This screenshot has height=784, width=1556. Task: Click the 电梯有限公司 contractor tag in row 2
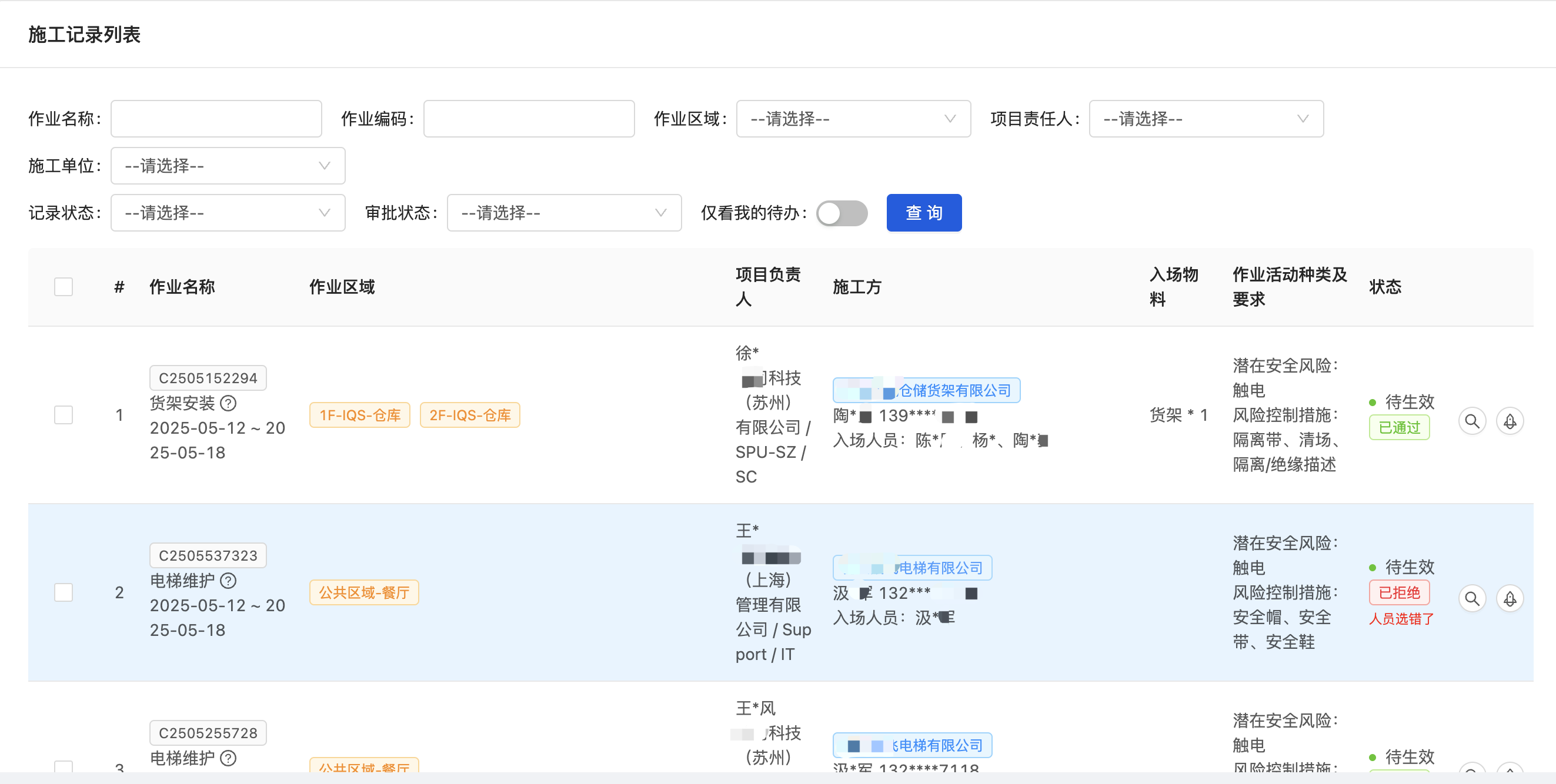tap(912, 568)
